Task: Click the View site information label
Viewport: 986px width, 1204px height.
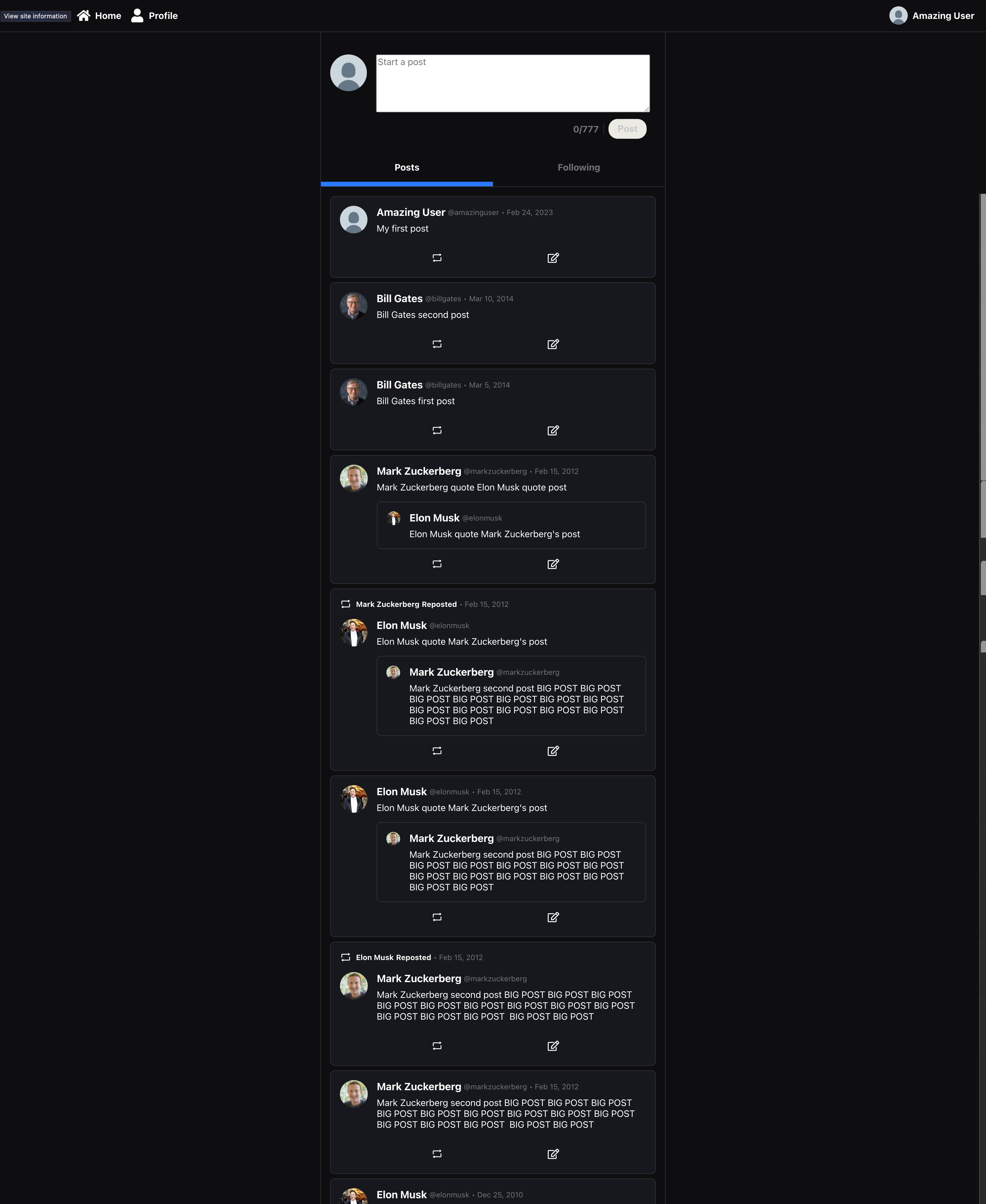Action: [x=35, y=16]
